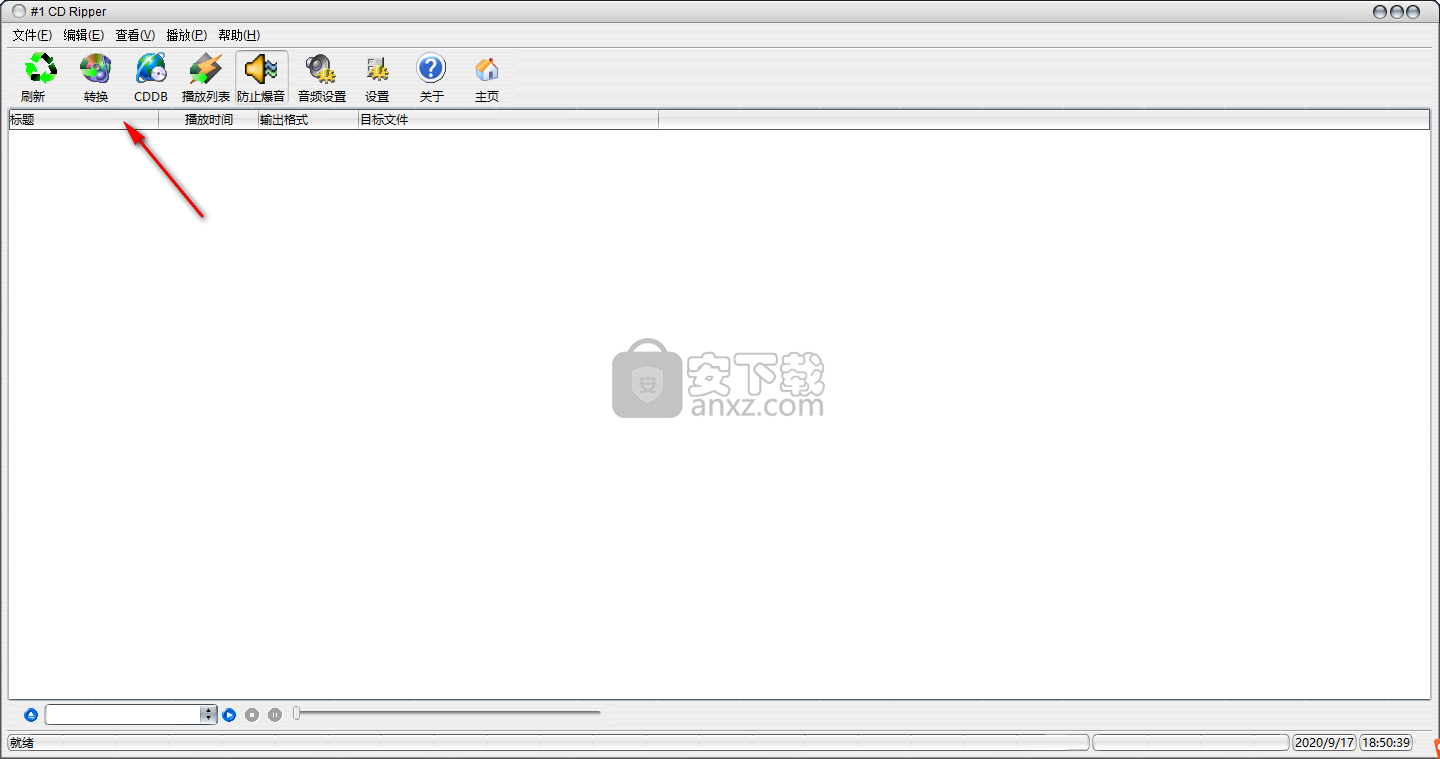The image size is (1440, 759).
Task: Open the 文件(F) menu
Action: pyautogui.click(x=32, y=35)
